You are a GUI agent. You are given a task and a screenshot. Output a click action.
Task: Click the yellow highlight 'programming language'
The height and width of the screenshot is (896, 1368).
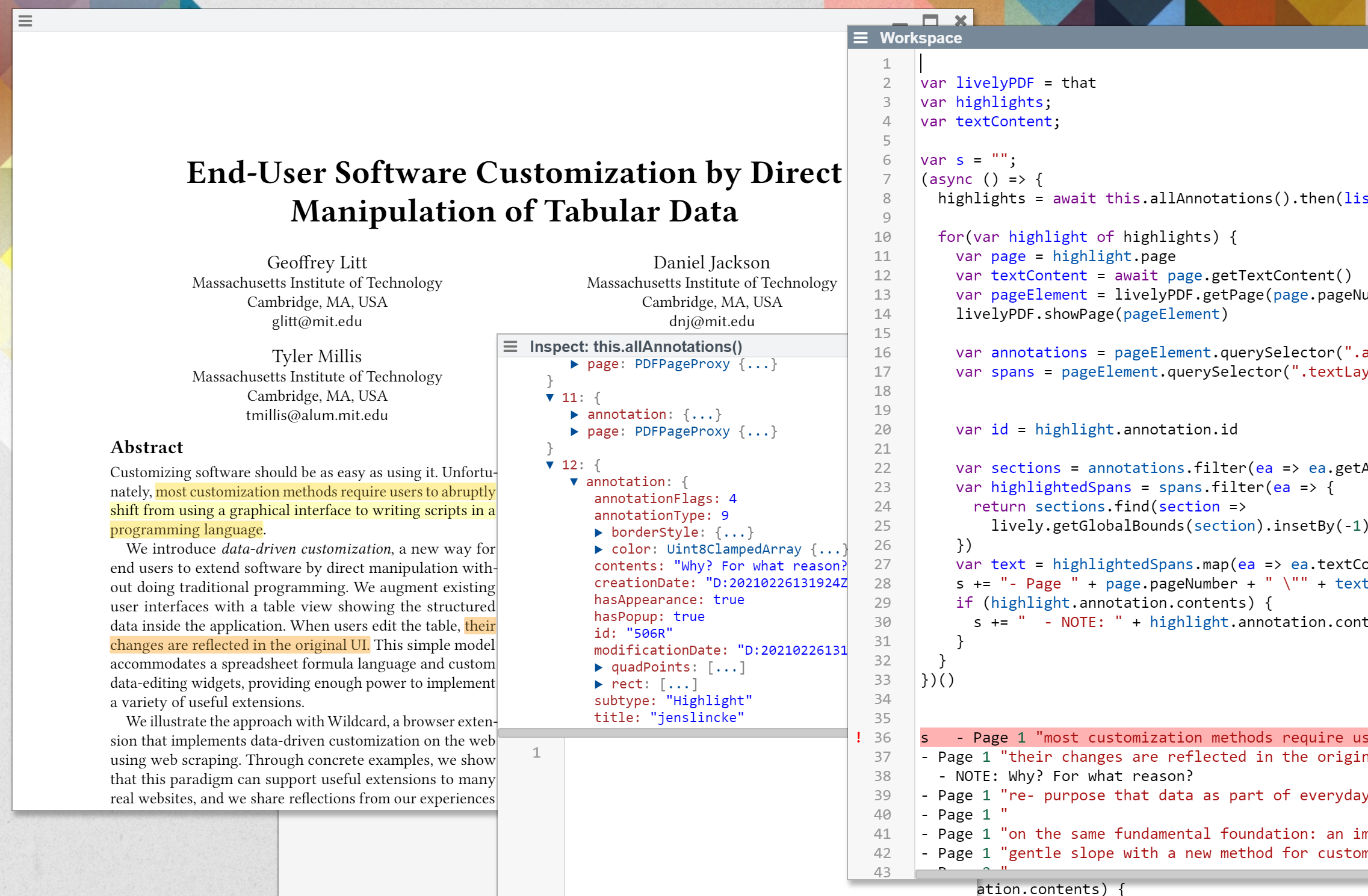click(x=186, y=530)
